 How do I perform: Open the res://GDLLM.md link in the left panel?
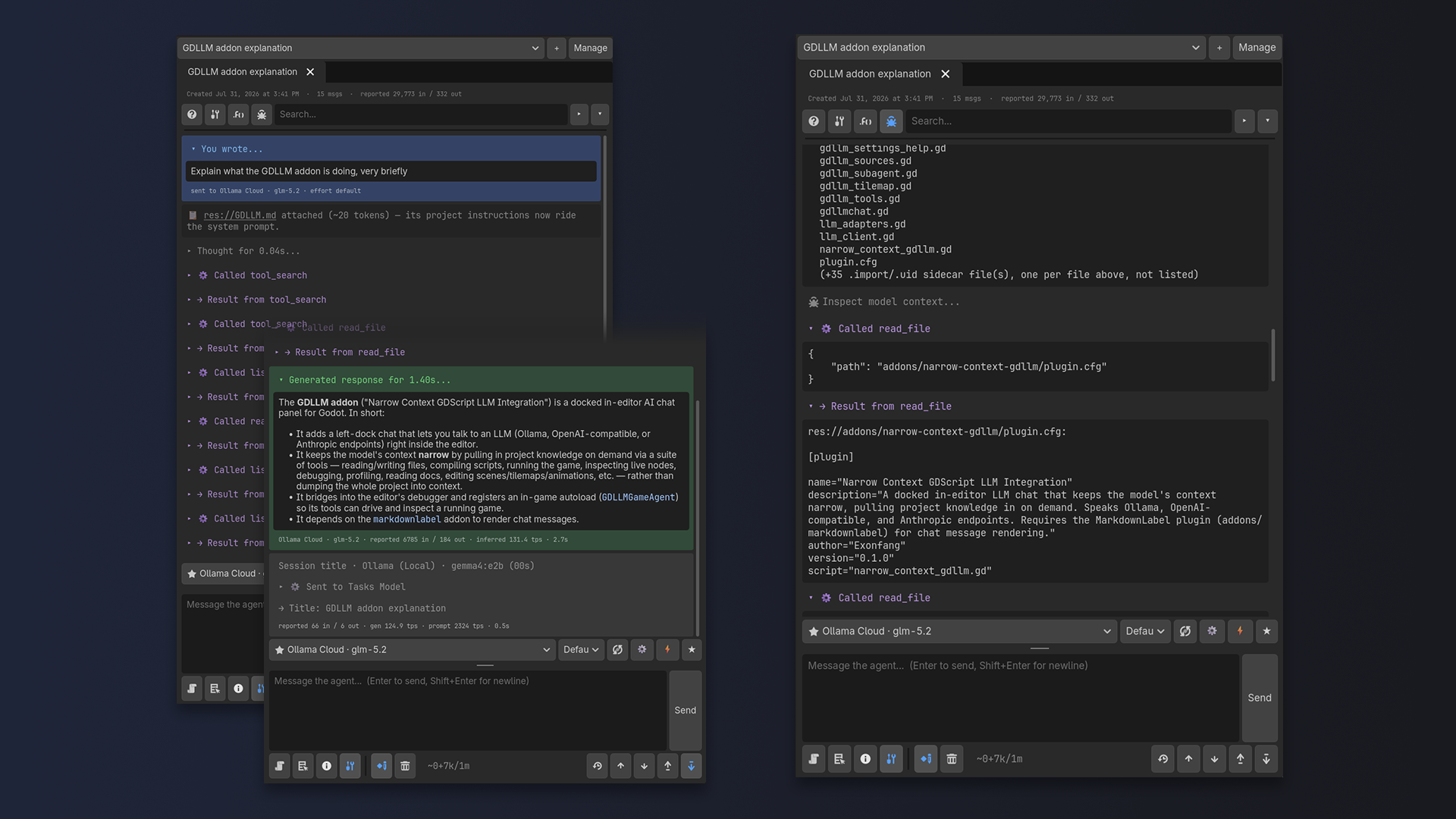tap(240, 215)
